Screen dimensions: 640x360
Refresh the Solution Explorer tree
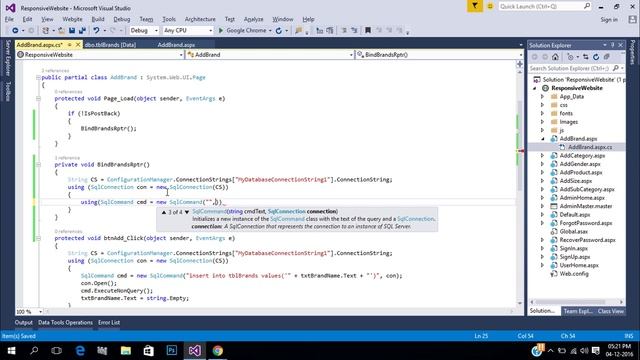point(596,57)
